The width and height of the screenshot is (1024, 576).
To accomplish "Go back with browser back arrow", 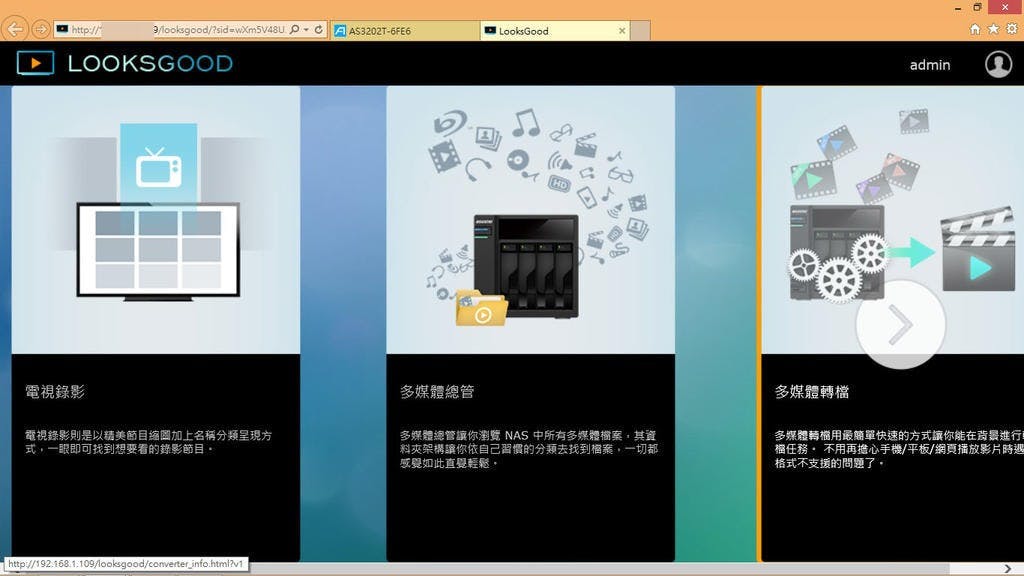I will pyautogui.click(x=15, y=29).
